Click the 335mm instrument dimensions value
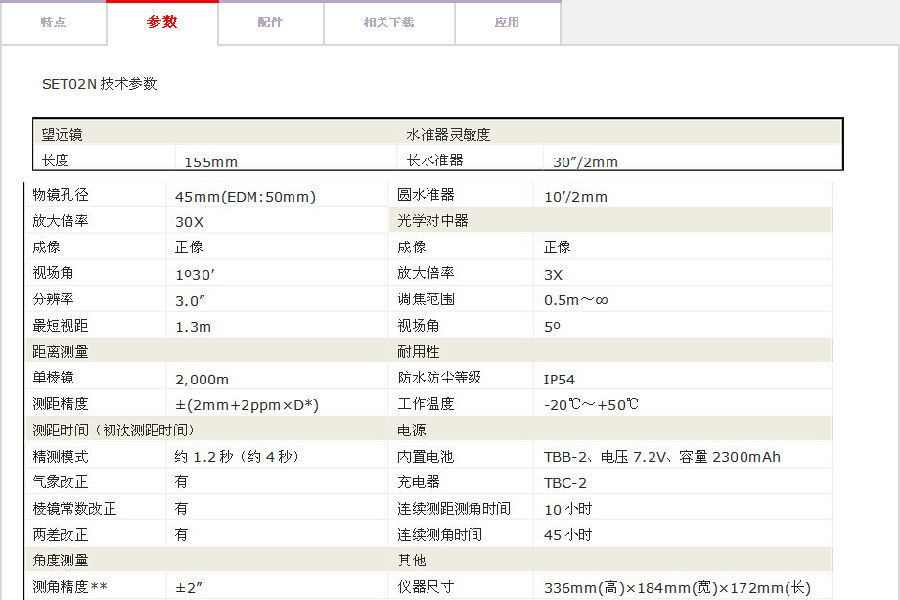900x600 pixels. [677, 588]
